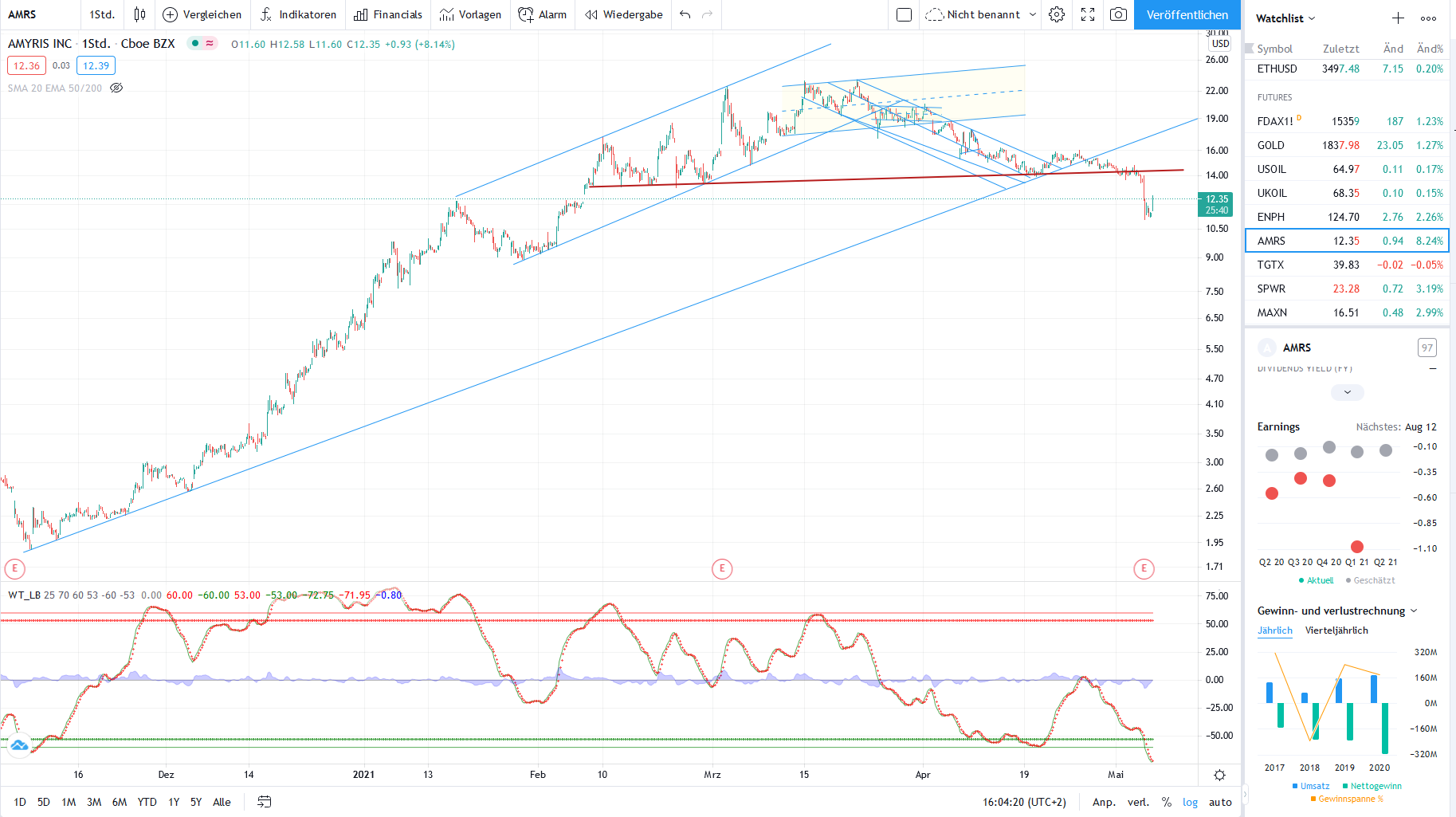Take a chart snapshot with camera icon

click(1118, 14)
